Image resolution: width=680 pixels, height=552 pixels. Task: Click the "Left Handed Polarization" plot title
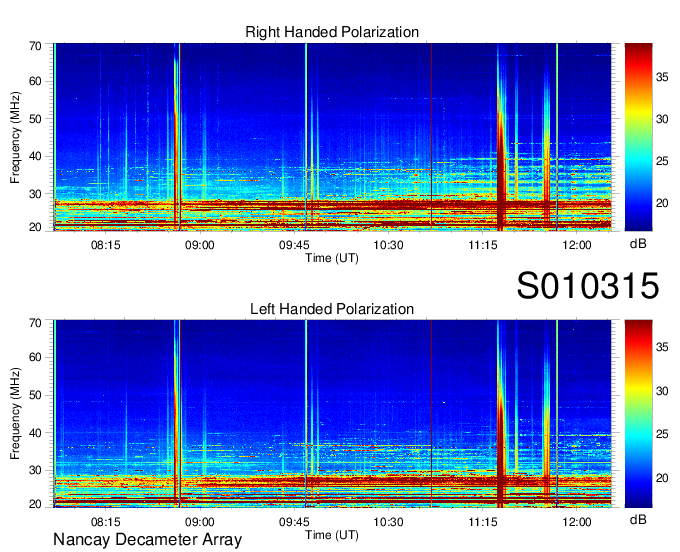(x=332, y=309)
